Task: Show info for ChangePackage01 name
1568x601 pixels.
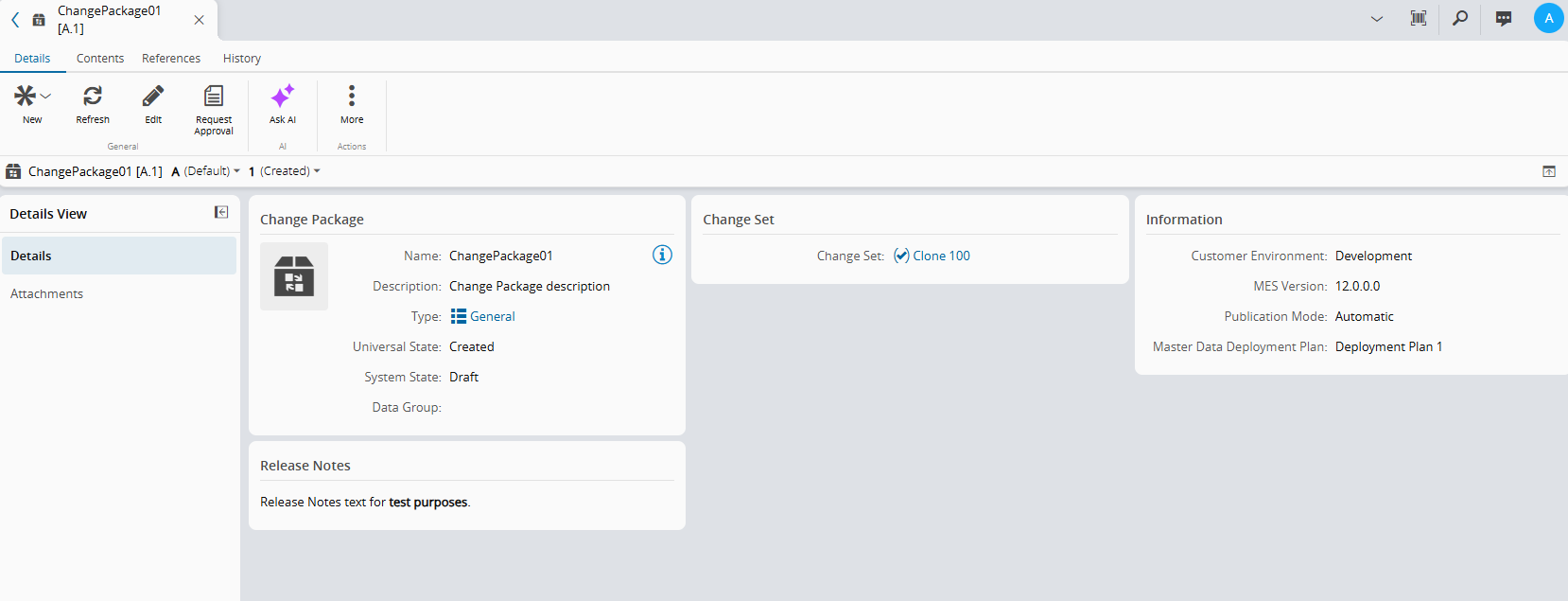Action: click(662, 255)
